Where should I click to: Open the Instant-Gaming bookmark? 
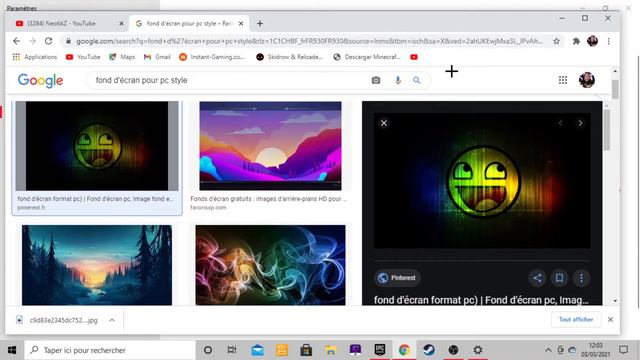[x=212, y=57]
